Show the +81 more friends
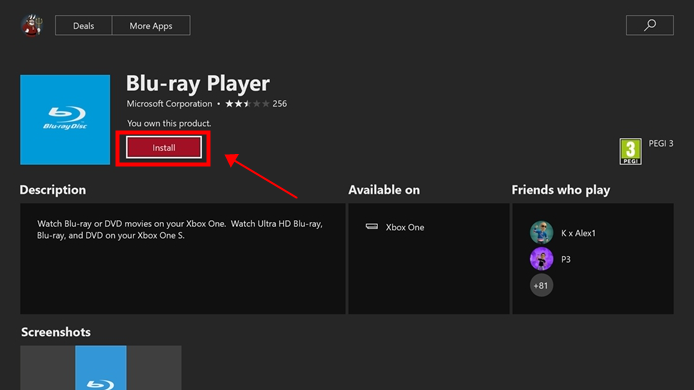The width and height of the screenshot is (694, 390). tap(541, 286)
